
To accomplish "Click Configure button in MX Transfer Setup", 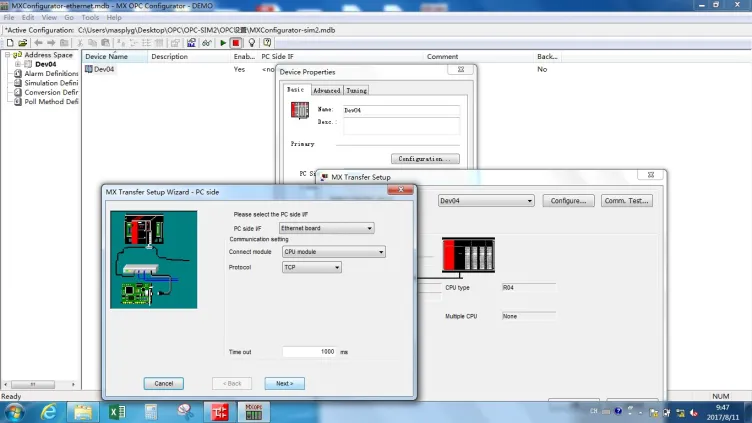I will pyautogui.click(x=568, y=201).
